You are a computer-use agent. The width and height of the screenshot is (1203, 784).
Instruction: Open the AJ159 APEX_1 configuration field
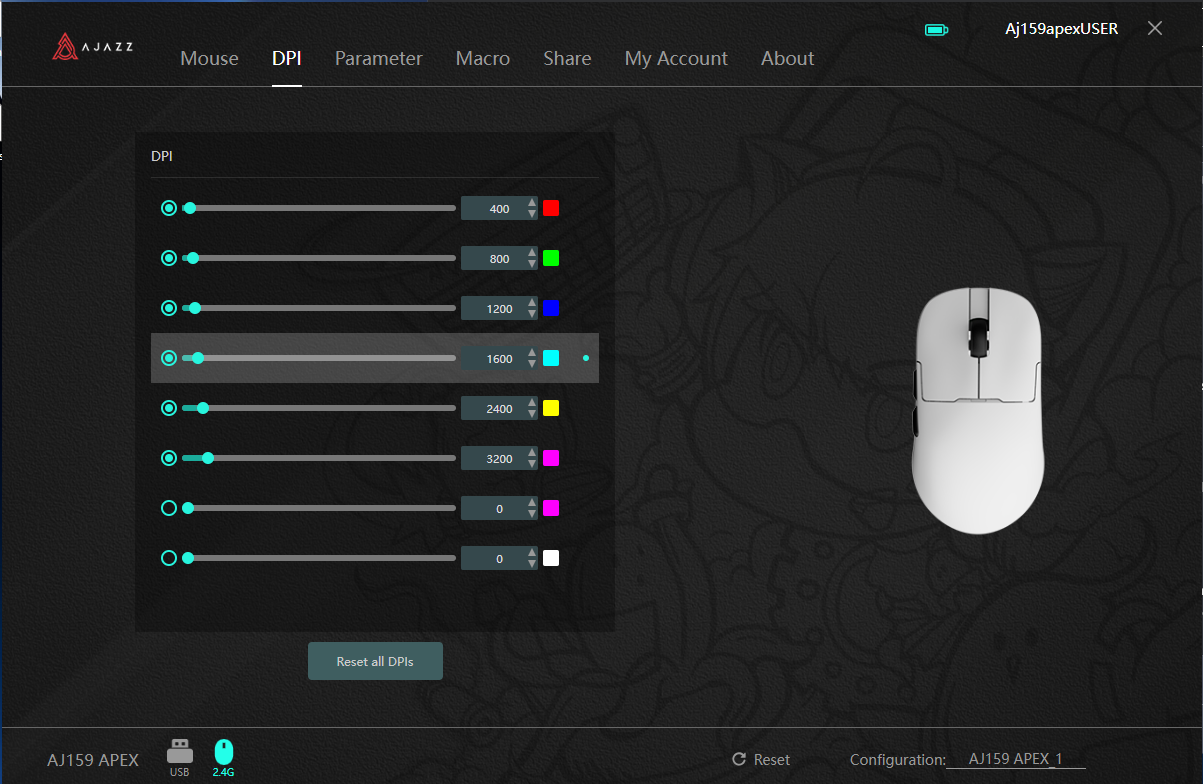pos(1016,759)
